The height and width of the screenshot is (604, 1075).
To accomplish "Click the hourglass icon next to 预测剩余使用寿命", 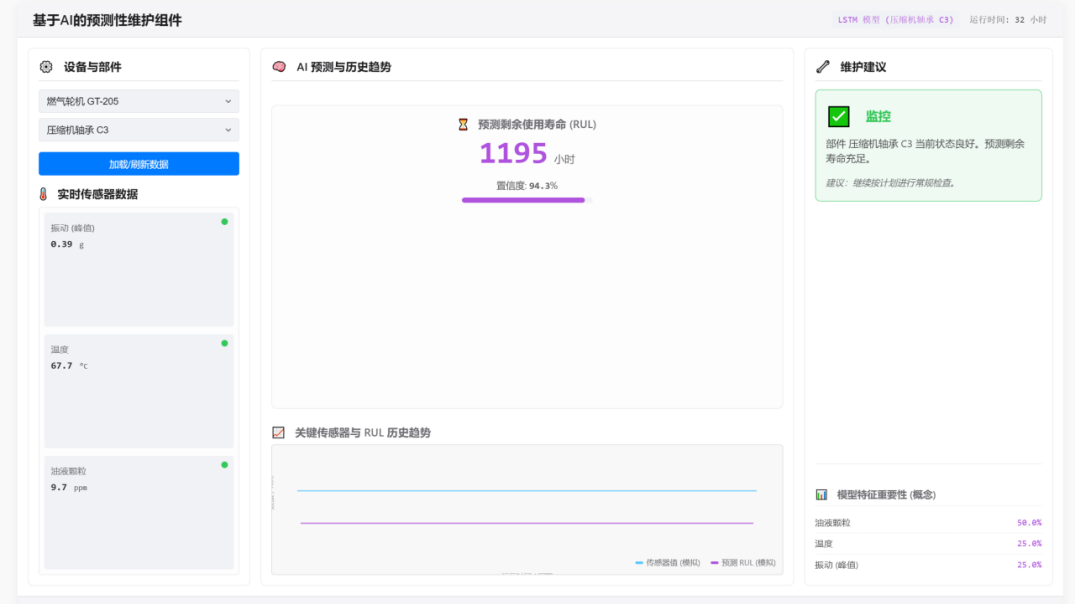I will [463, 124].
